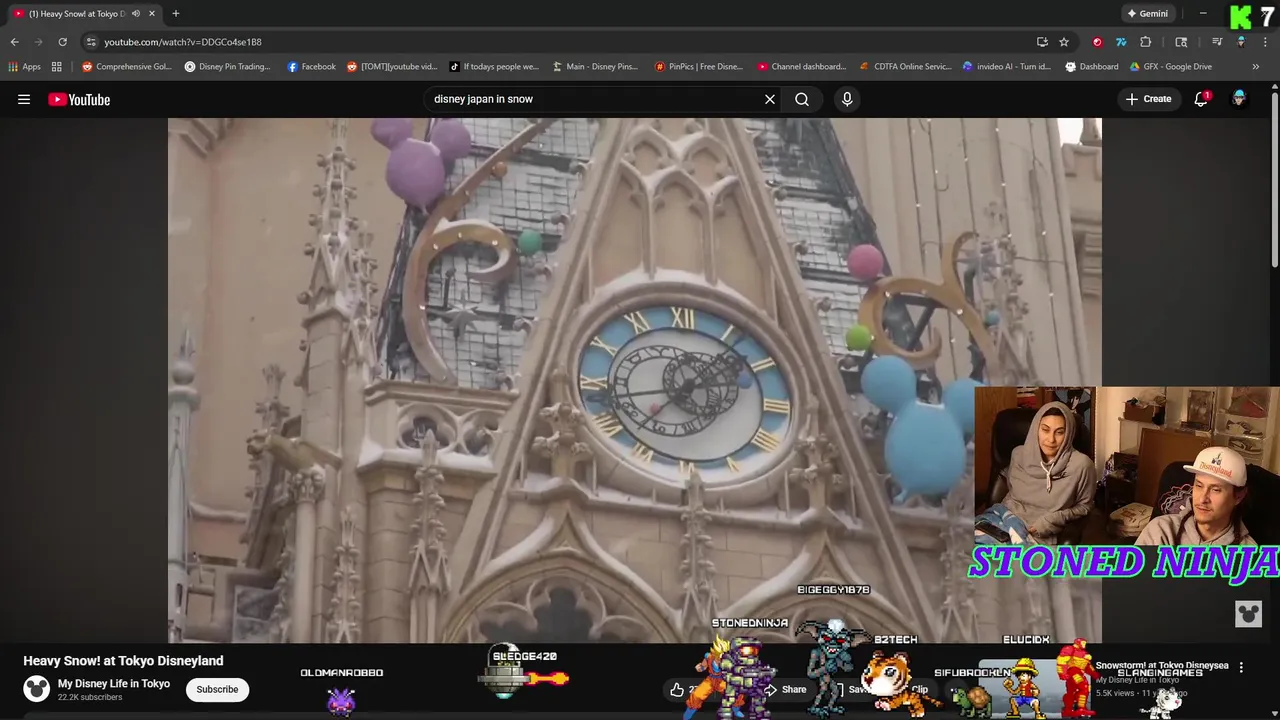Image resolution: width=1280 pixels, height=720 pixels.
Task: Open the Gemini button in Chrome
Action: [x=1147, y=14]
